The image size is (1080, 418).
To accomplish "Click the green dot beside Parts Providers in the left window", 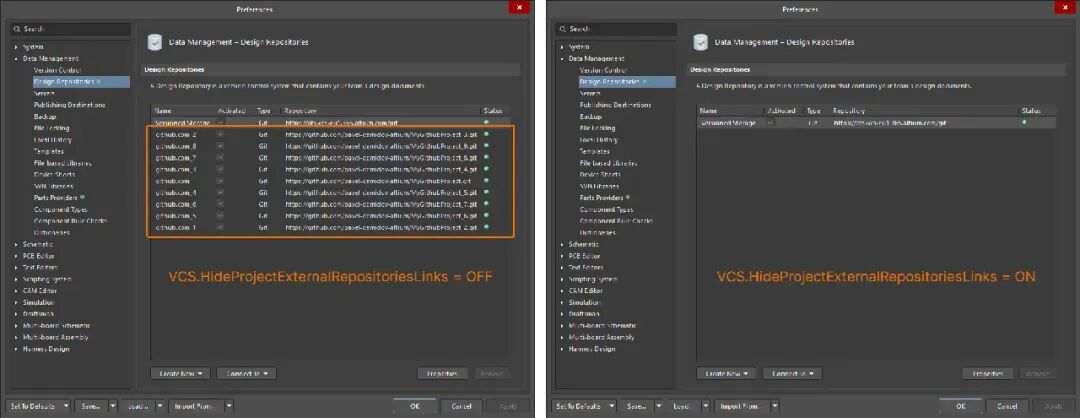I will [81, 198].
